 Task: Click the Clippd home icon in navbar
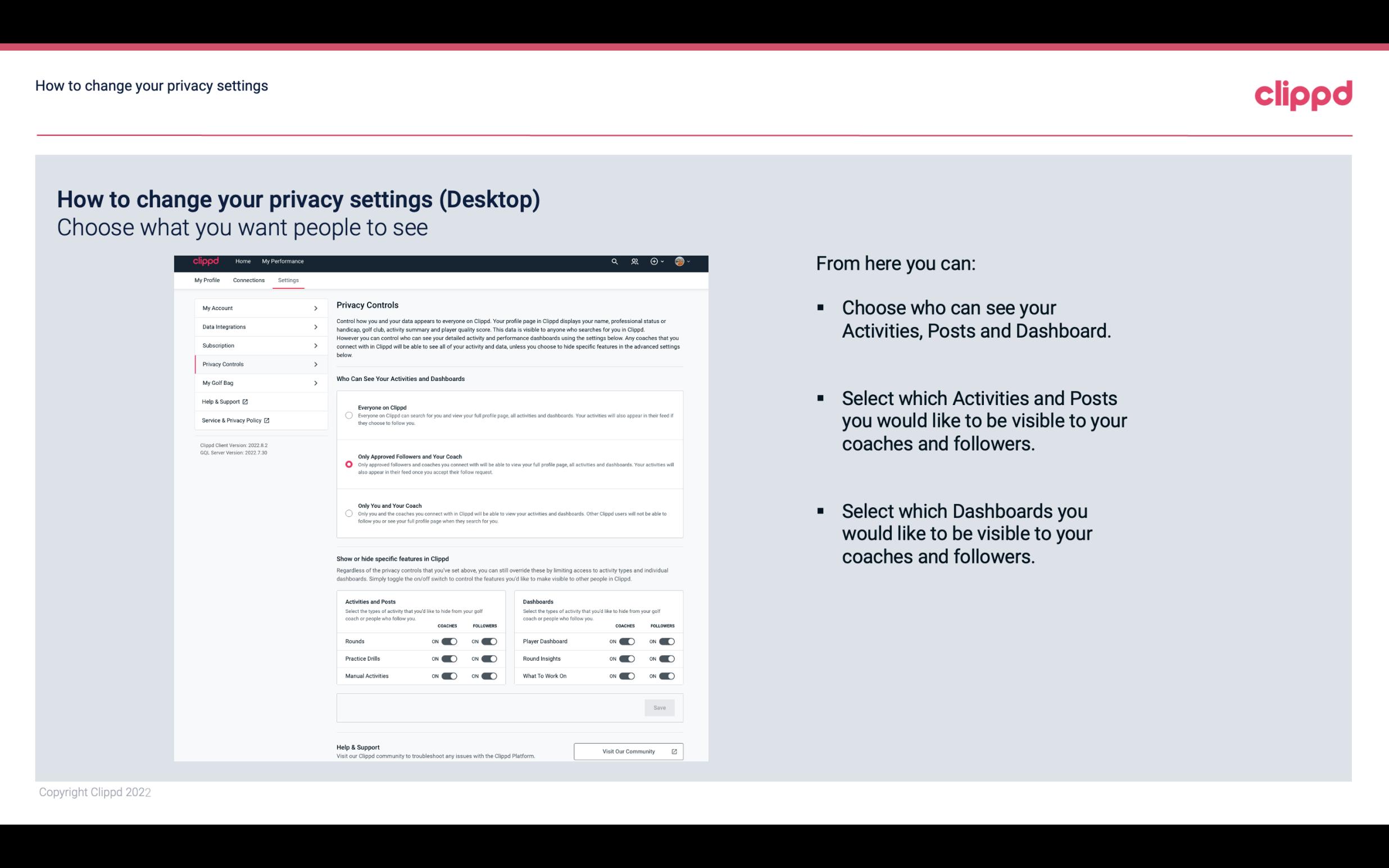click(x=205, y=261)
